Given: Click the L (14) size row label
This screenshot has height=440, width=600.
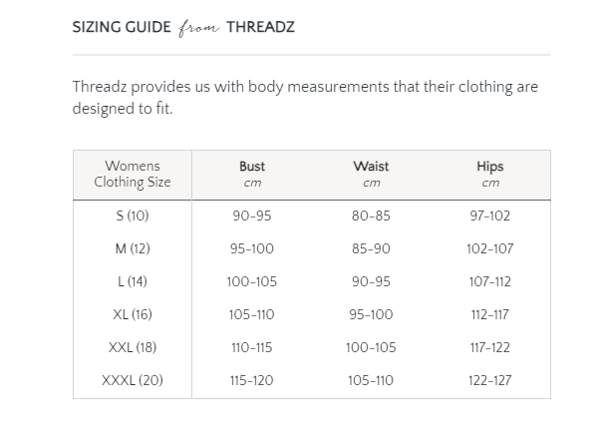Looking at the screenshot, I should pyautogui.click(x=132, y=282).
